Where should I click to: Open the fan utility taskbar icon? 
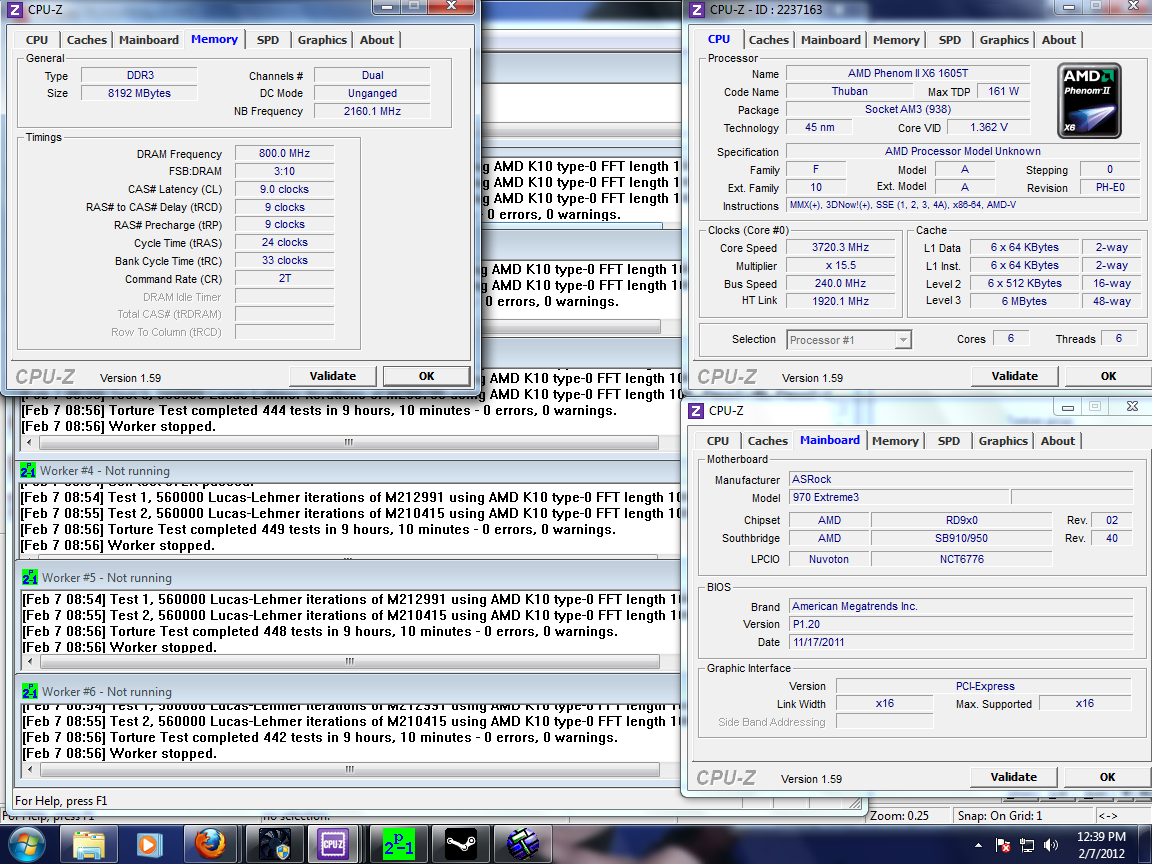(274, 845)
